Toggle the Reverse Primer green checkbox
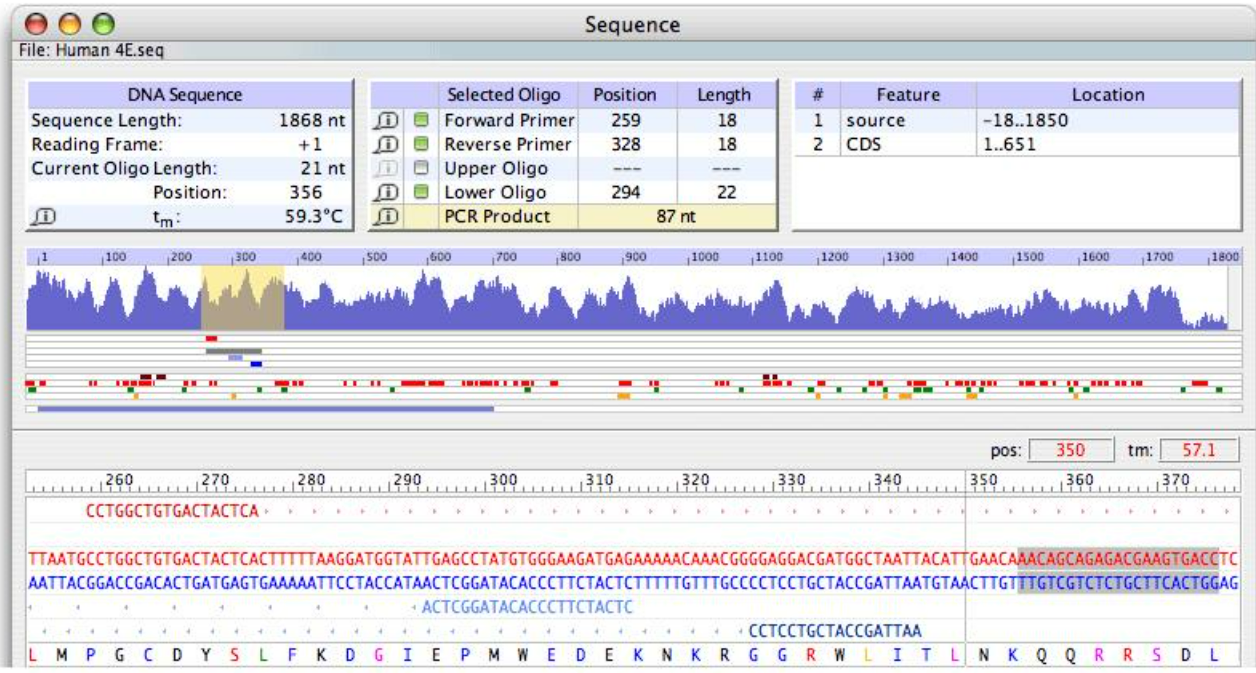1256x673 pixels. coord(421,145)
